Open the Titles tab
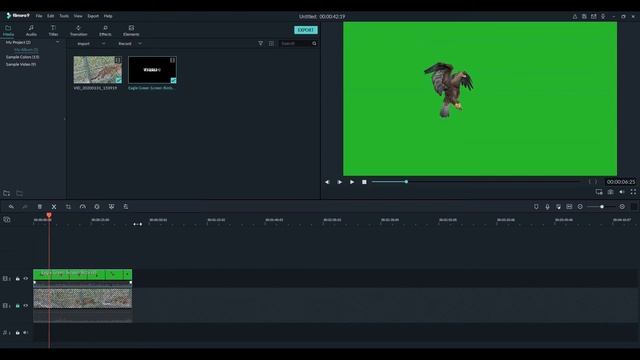Viewport: 640px width, 360px height. [53, 31]
